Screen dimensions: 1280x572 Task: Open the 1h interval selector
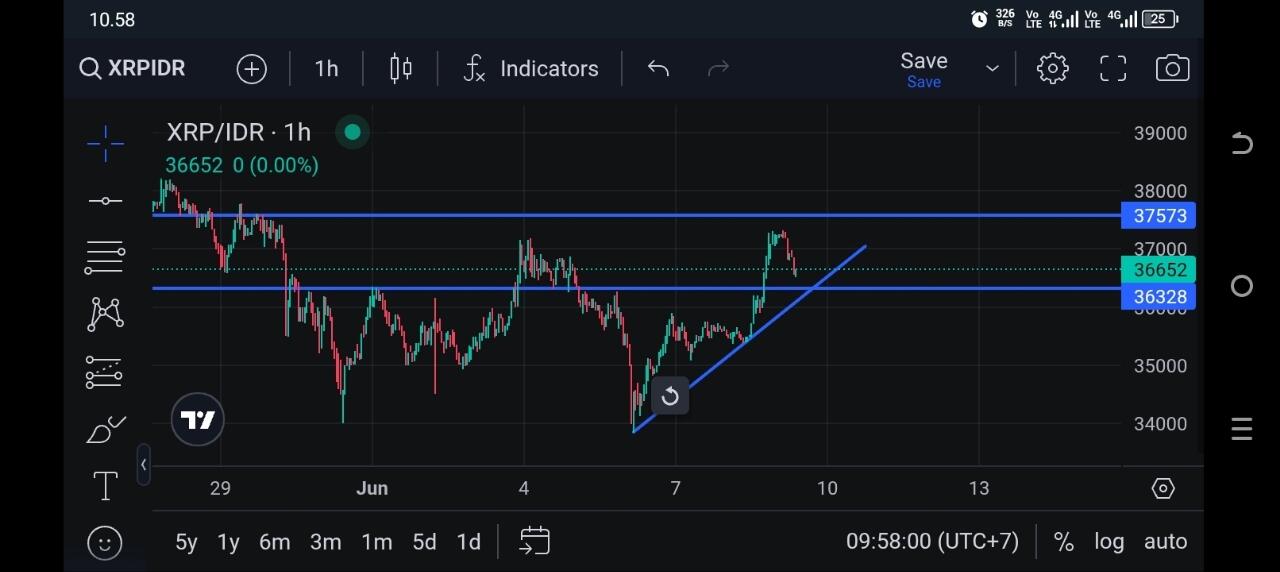[x=326, y=68]
